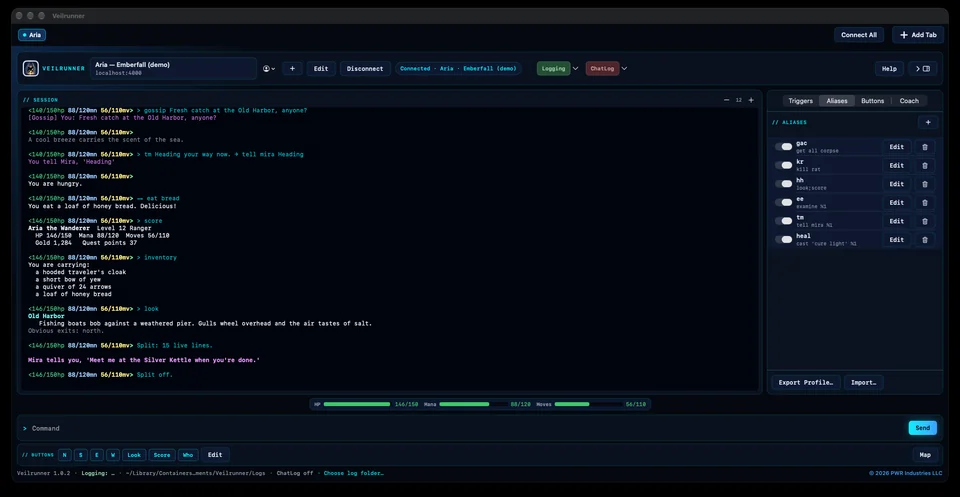Open the profile avatar menu
Viewport: 960px width, 497px height.
pyautogui.click(x=269, y=69)
